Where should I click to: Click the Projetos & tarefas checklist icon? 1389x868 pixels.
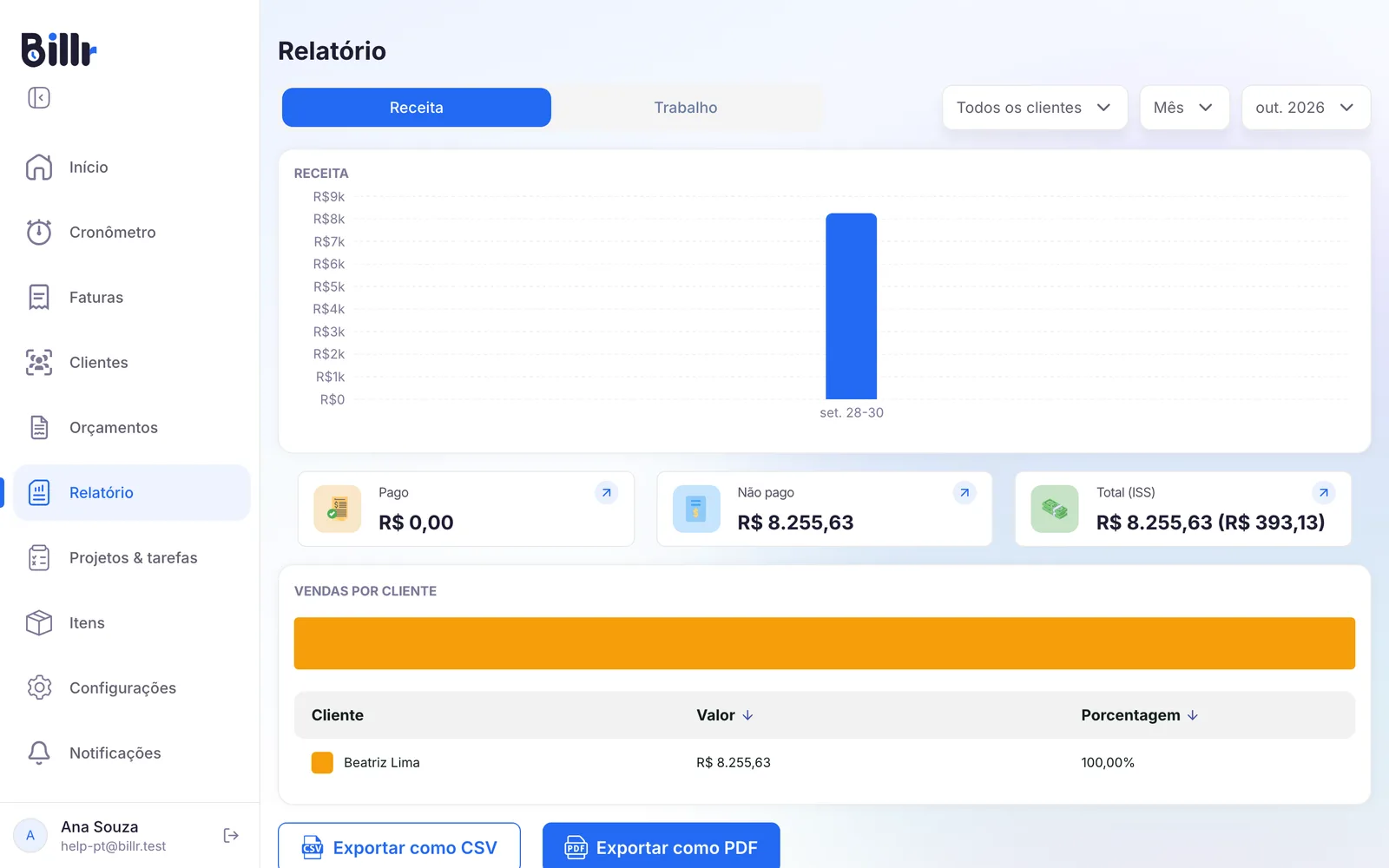click(x=39, y=557)
